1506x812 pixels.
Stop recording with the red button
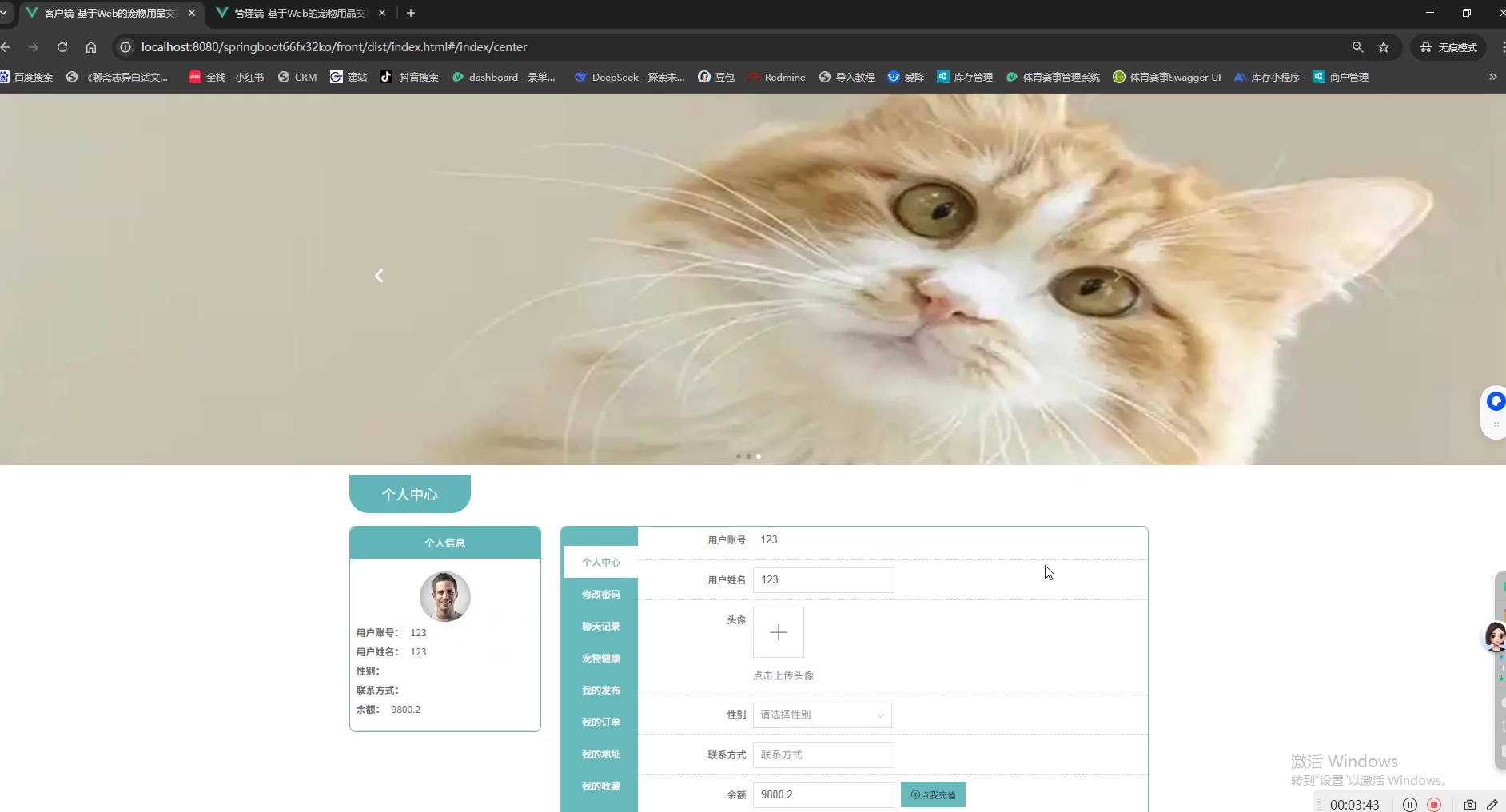1434,804
